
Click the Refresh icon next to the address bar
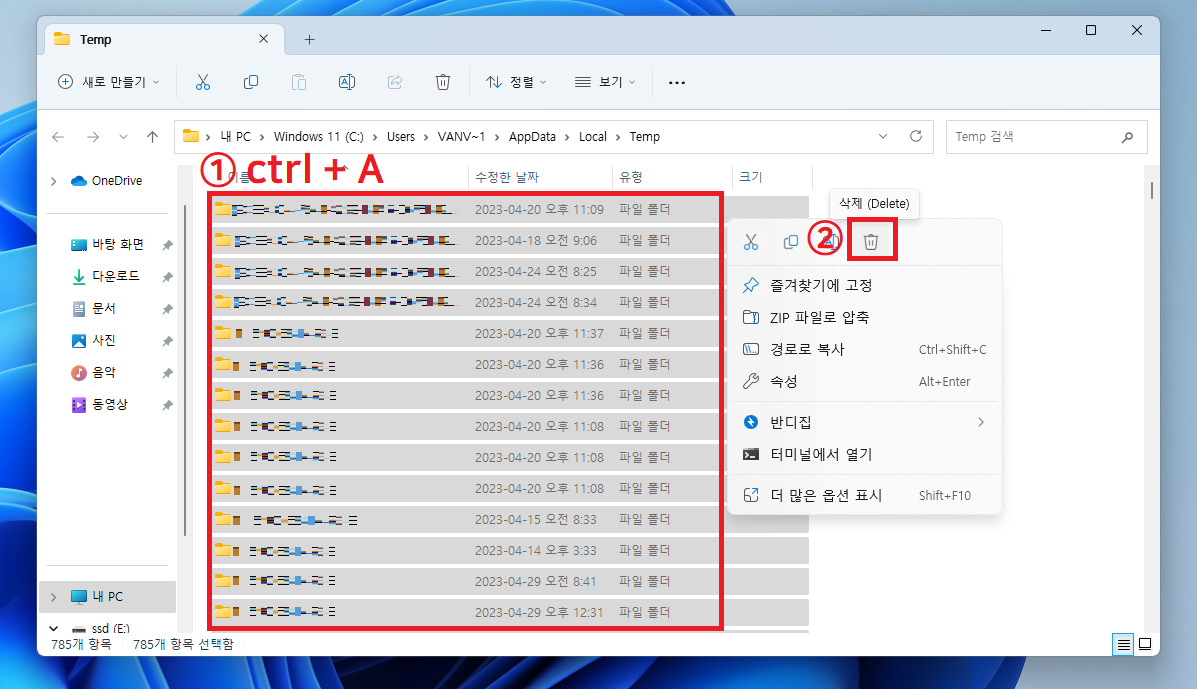(916, 136)
